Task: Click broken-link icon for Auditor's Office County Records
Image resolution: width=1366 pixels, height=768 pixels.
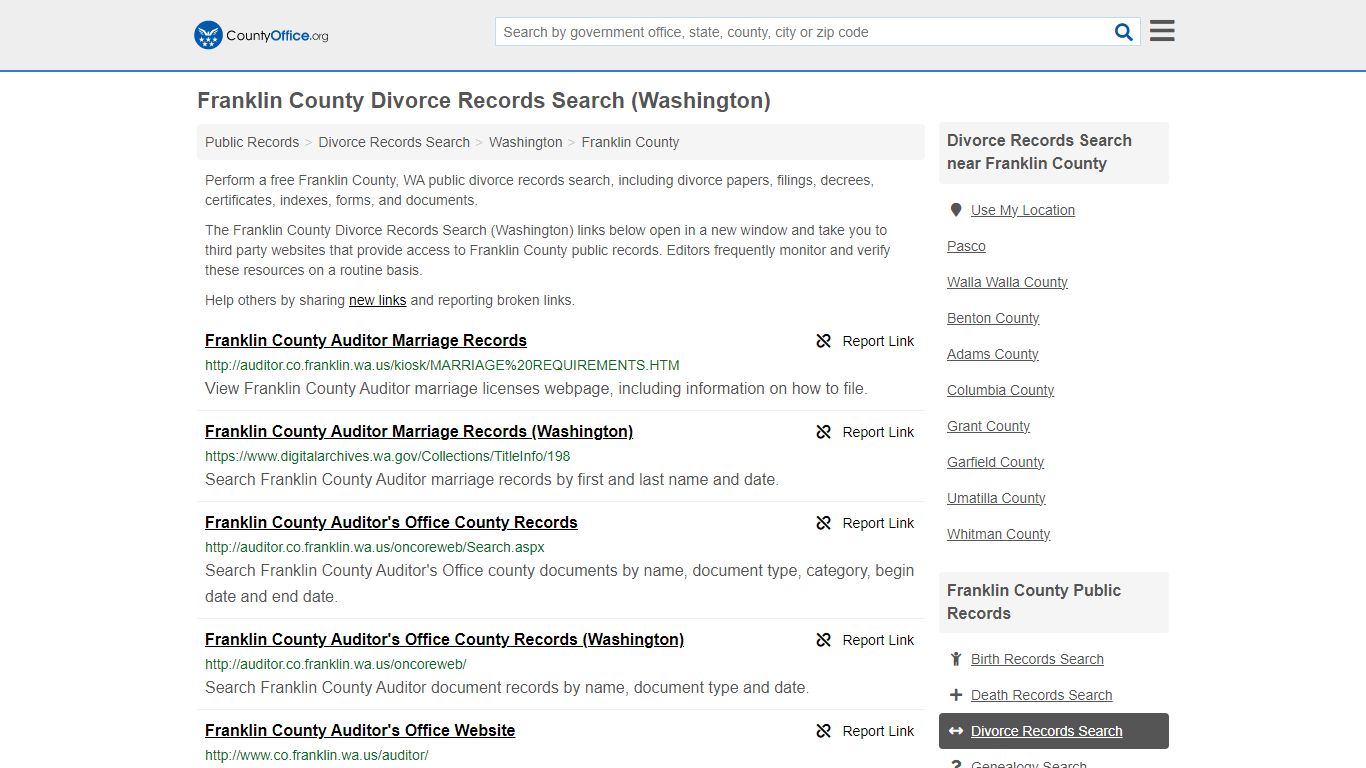Action: [x=824, y=523]
